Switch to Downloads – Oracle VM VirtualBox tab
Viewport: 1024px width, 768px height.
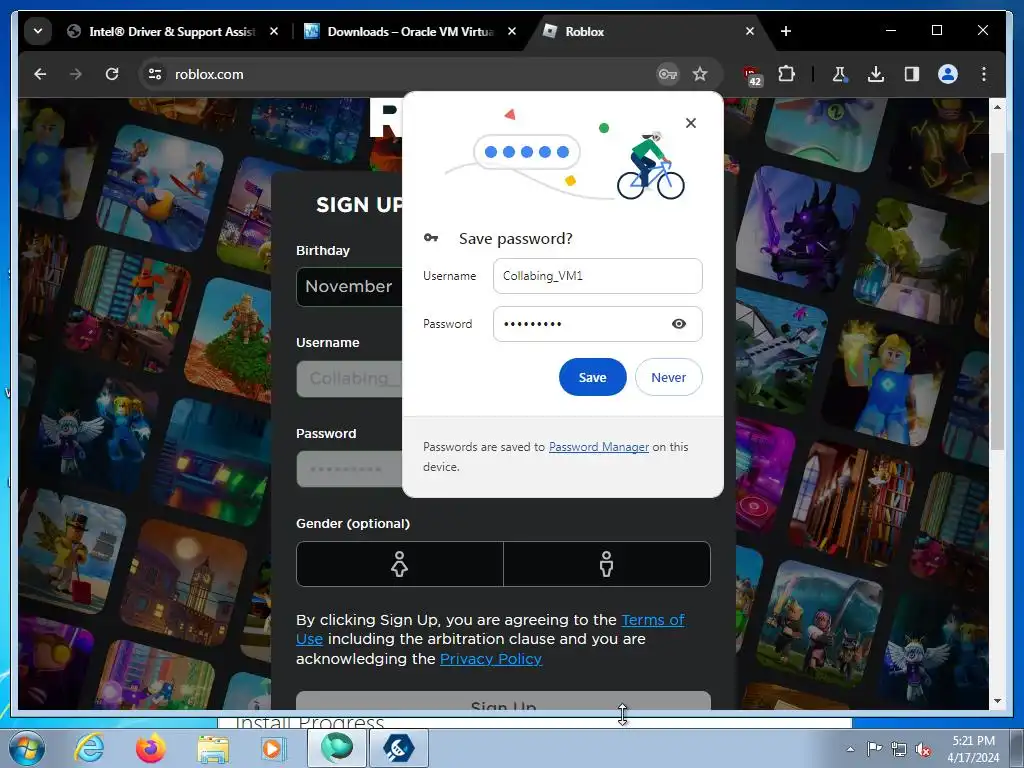tap(411, 31)
